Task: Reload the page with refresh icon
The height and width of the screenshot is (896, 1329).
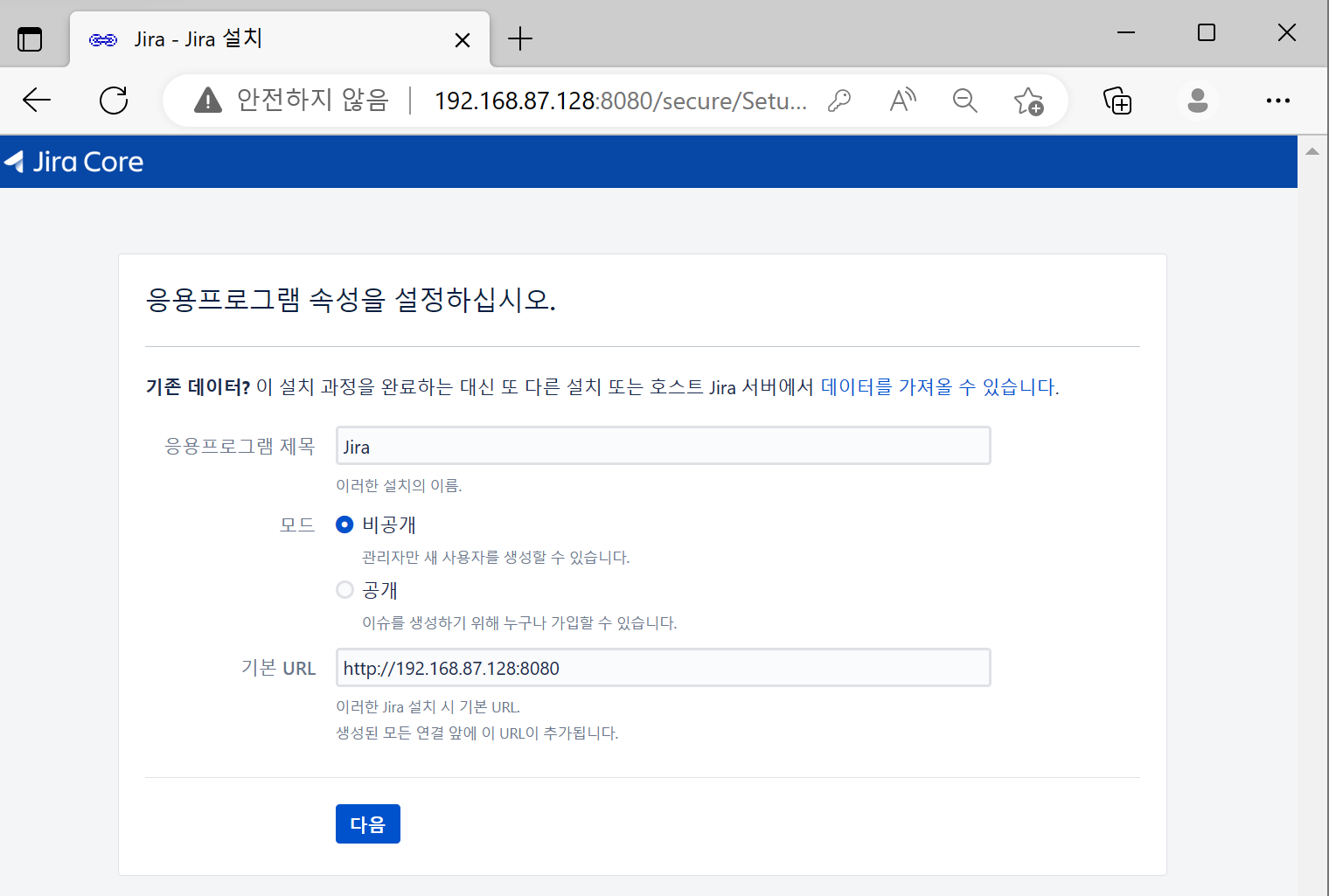Action: tap(114, 101)
